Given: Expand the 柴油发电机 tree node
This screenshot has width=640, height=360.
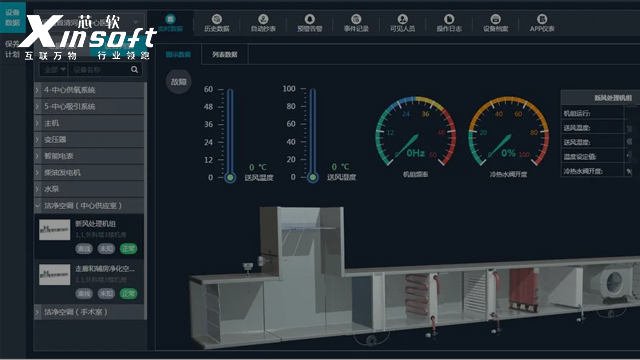Looking at the screenshot, I should (89, 173).
